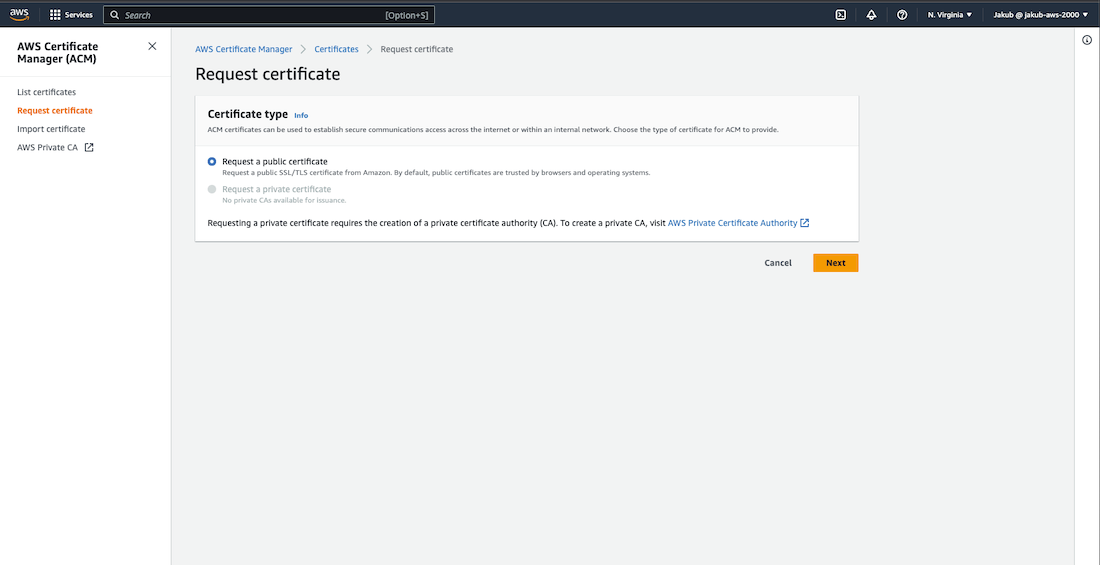The width and height of the screenshot is (1100, 565).
Task: Select Request a public certificate radio
Action: [x=212, y=161]
